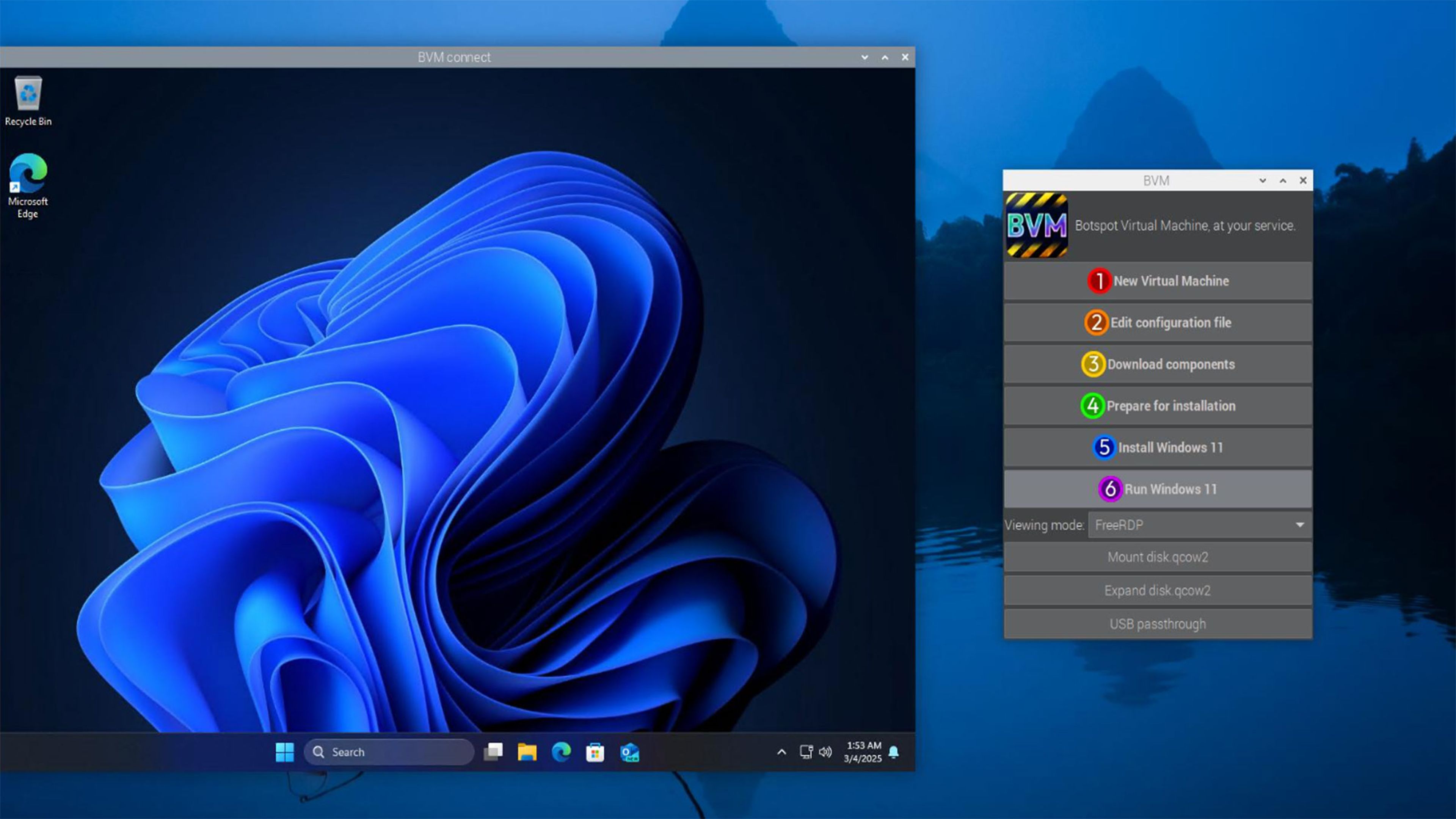Click the taskbar Search box
This screenshot has width=1456, height=819.
coord(389,752)
